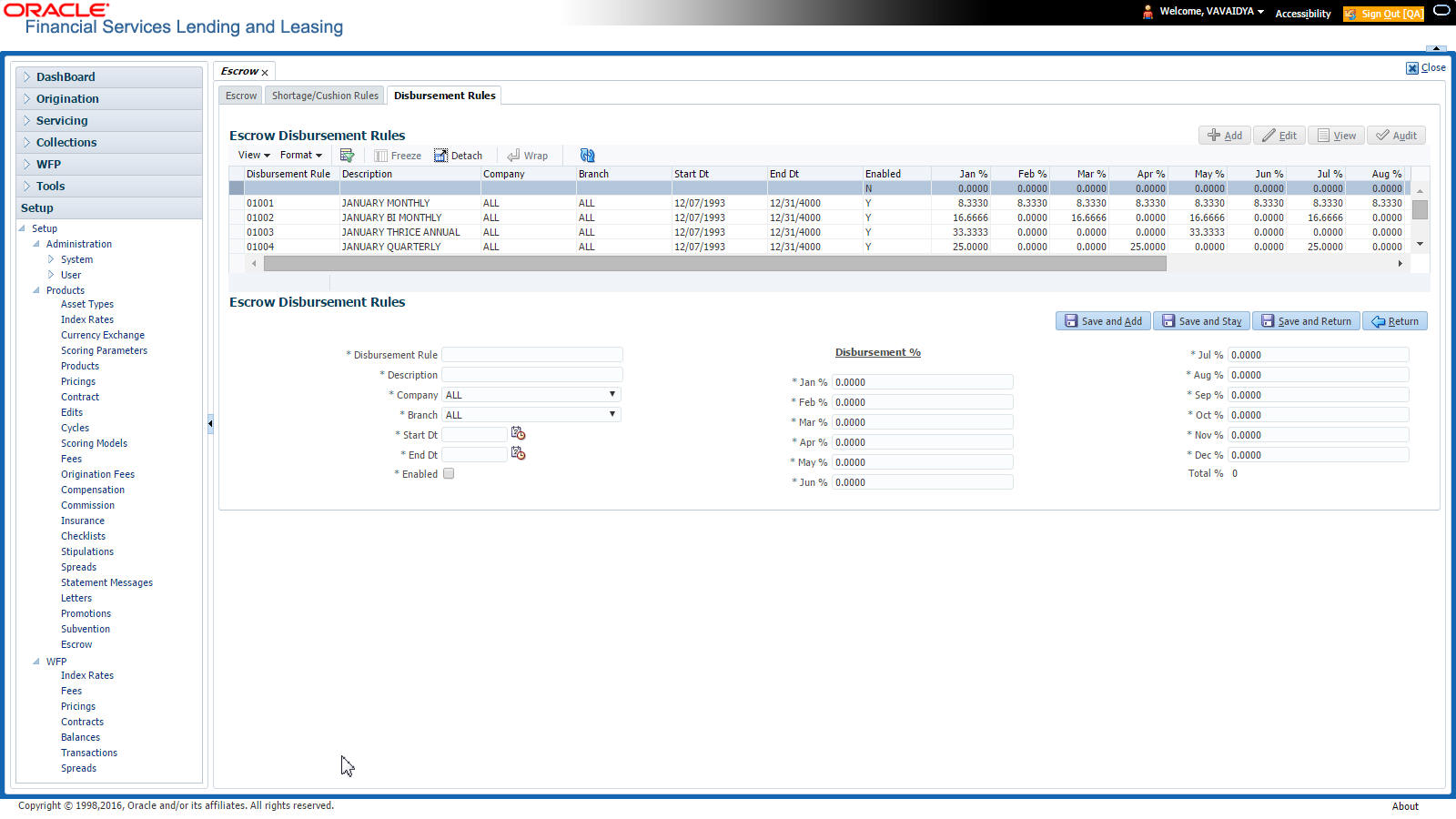Screen dimensions: 1456x819
Task: Refresh the disbursement rules table
Action: pos(587,156)
